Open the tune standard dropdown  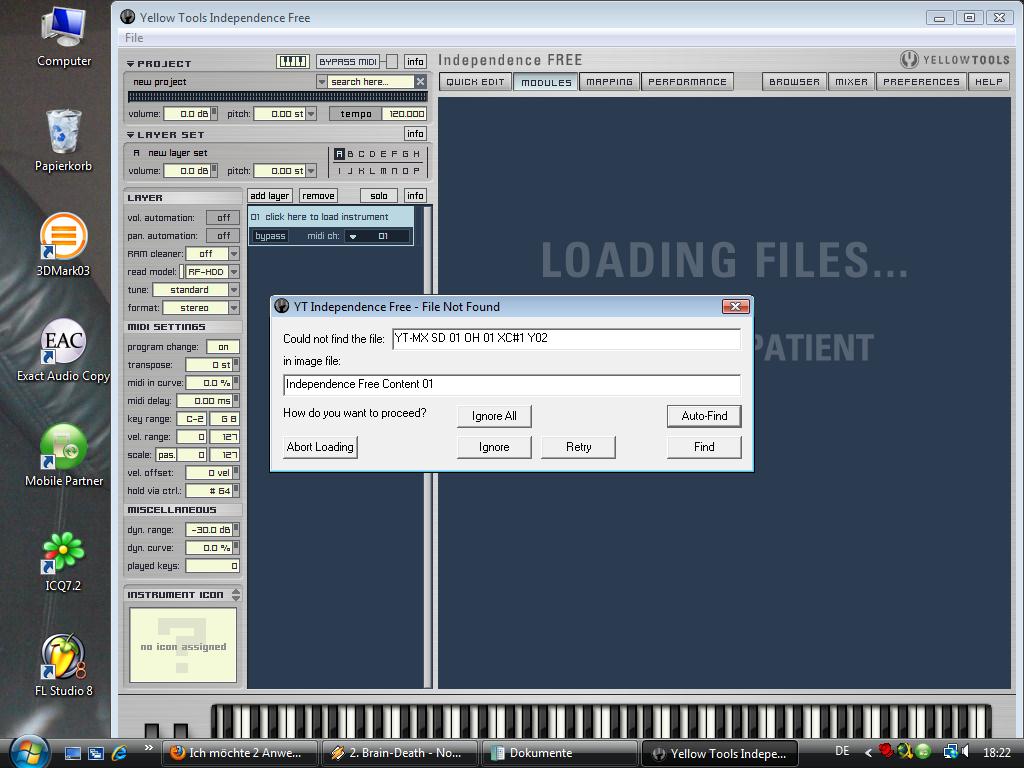click(234, 289)
